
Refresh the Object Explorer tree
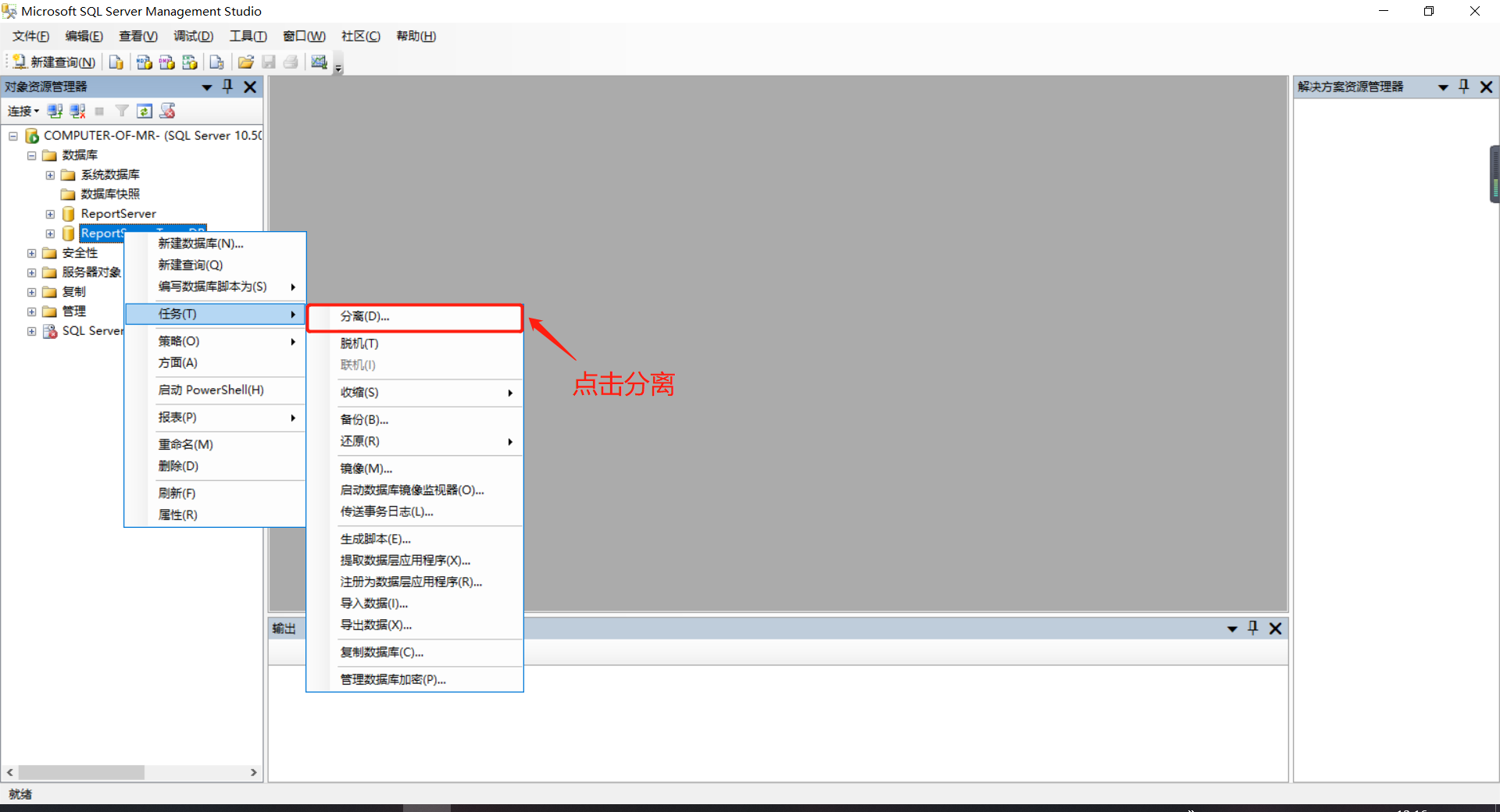click(145, 111)
